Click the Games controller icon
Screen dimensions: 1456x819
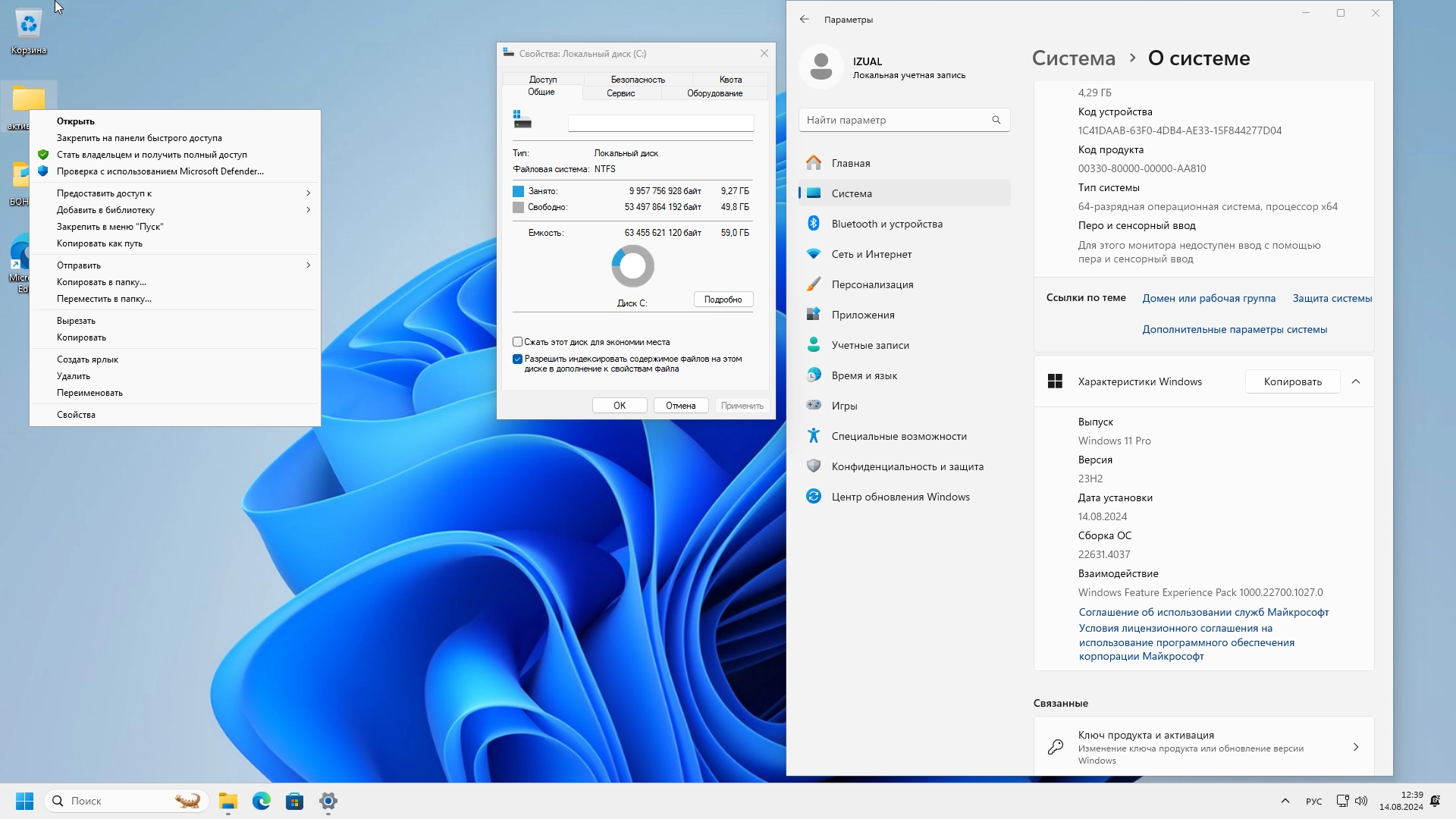814,405
